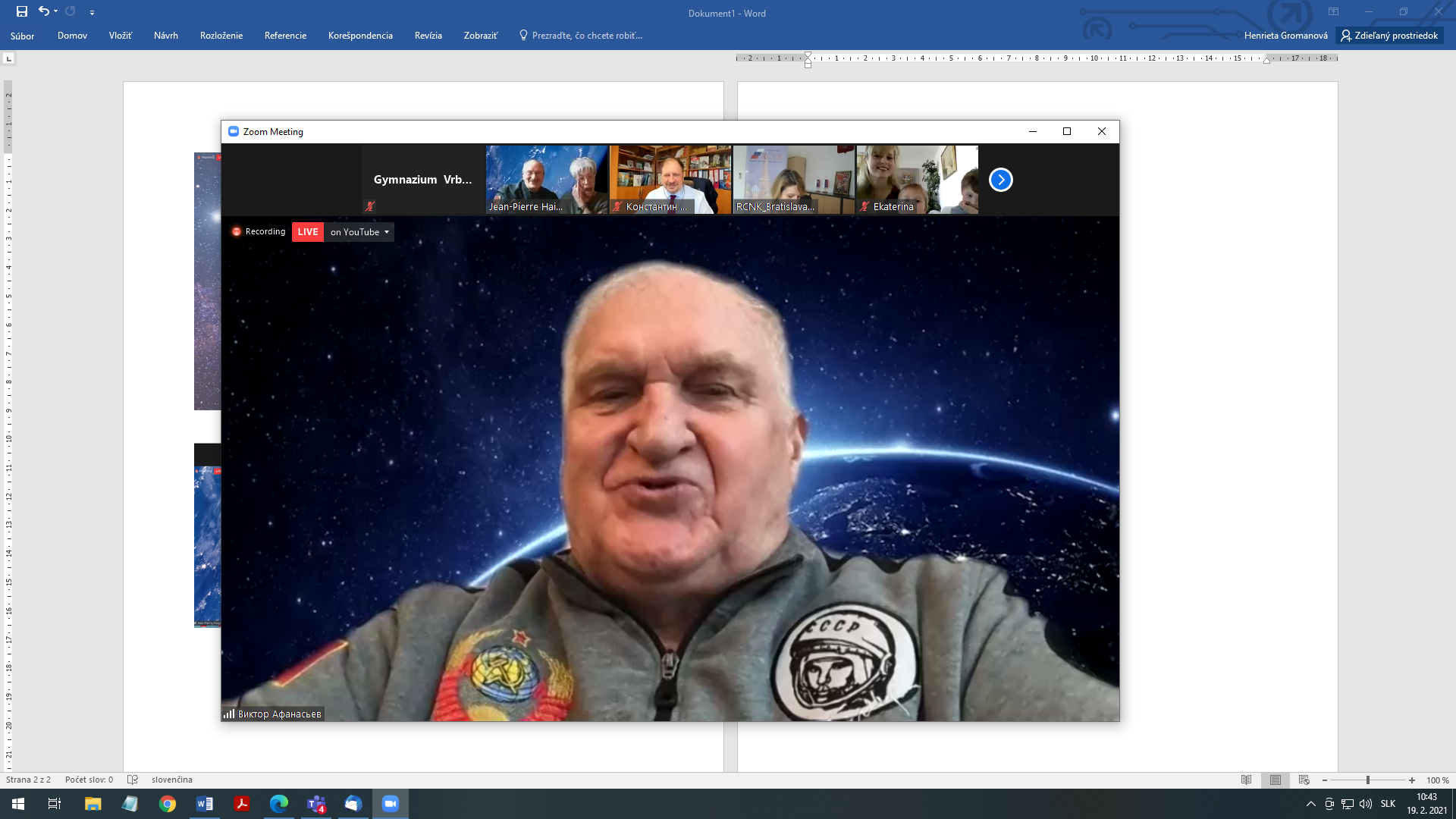Expand the on YouTube live stream dropdown
Viewport: 1456px width, 819px height.
(359, 232)
